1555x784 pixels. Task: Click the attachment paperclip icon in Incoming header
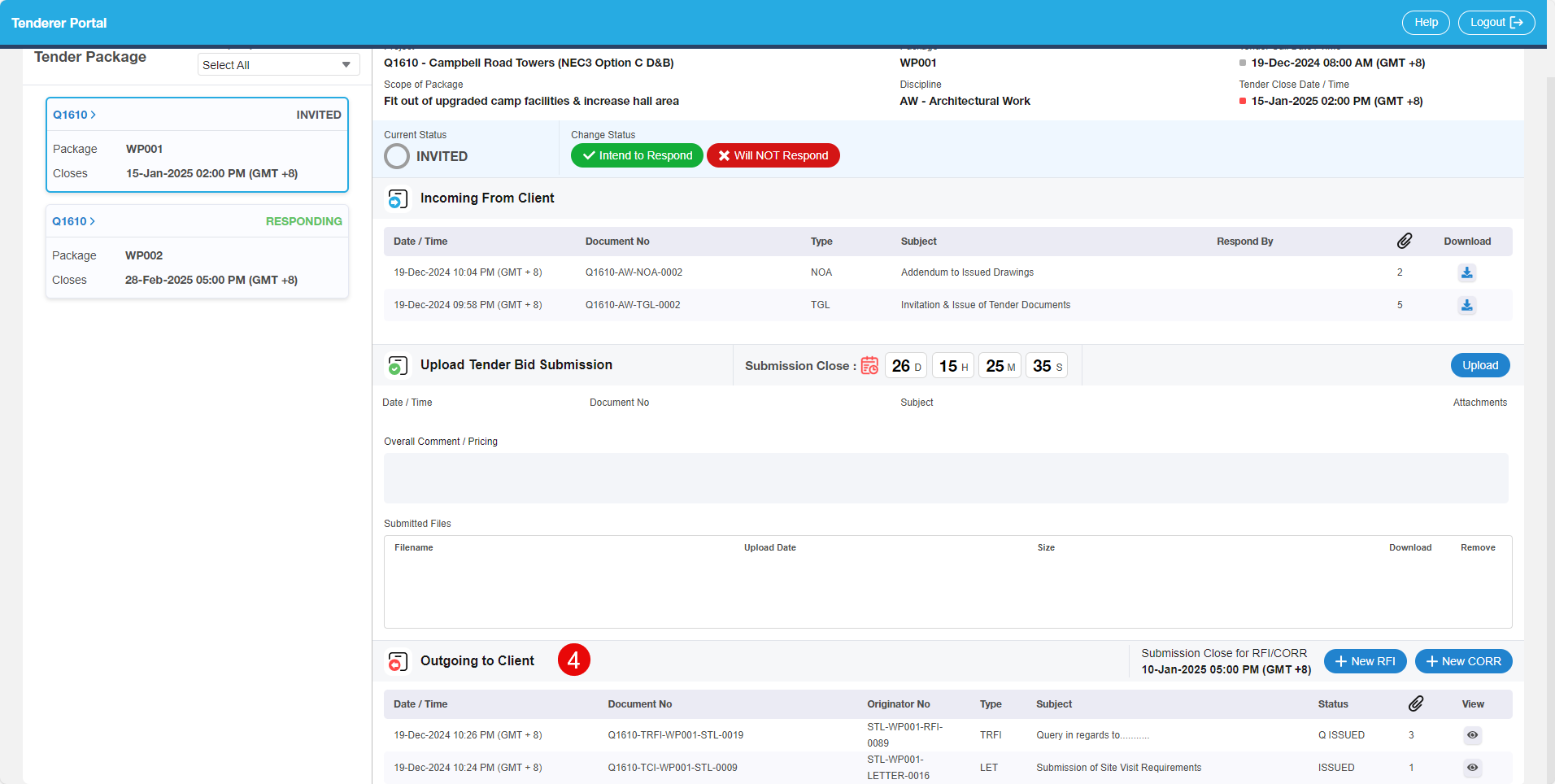(x=1405, y=241)
